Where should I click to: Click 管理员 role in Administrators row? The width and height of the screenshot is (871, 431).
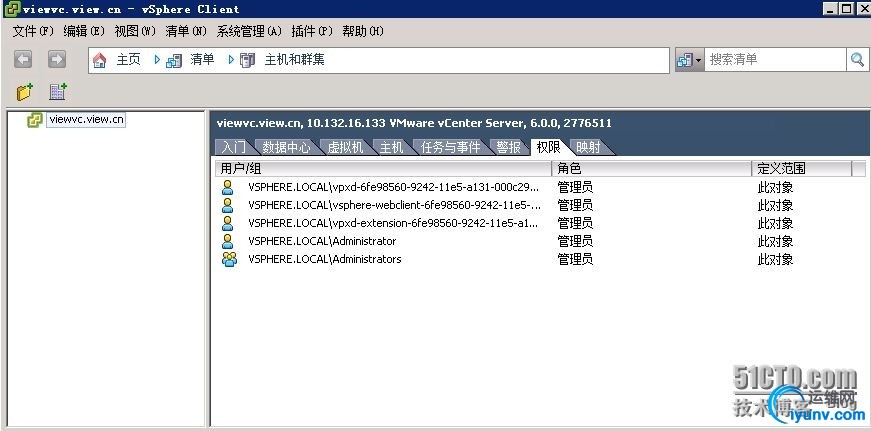tap(575, 259)
